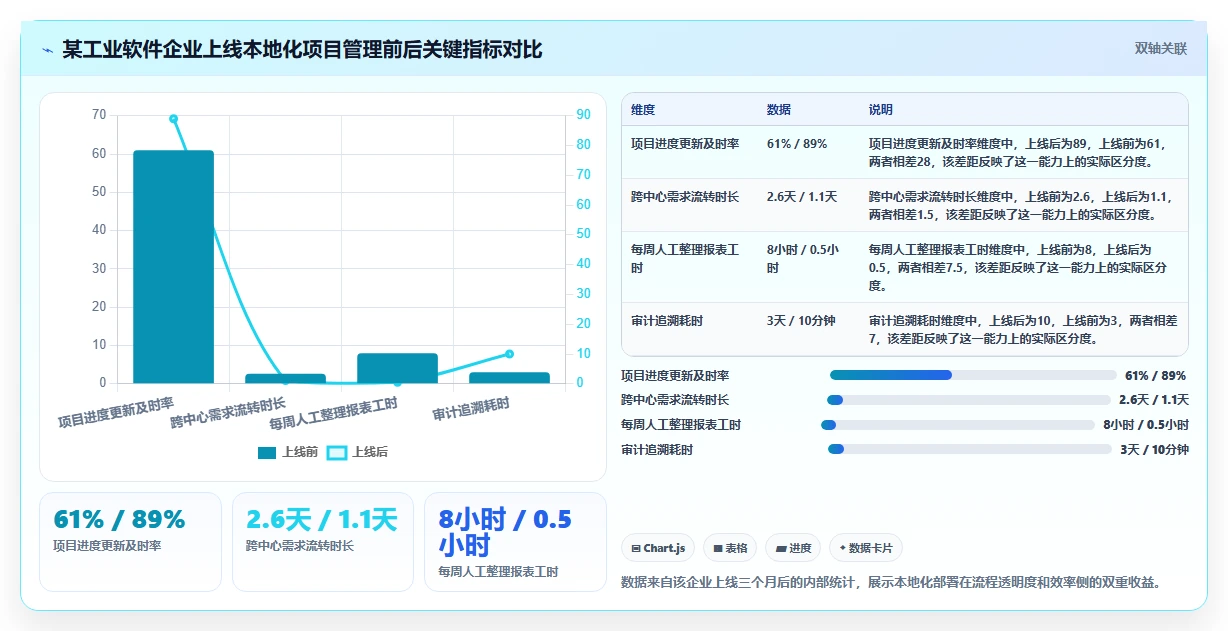
Task: Click the 61% / 89% value right of the progress bar
Action: 1155,376
